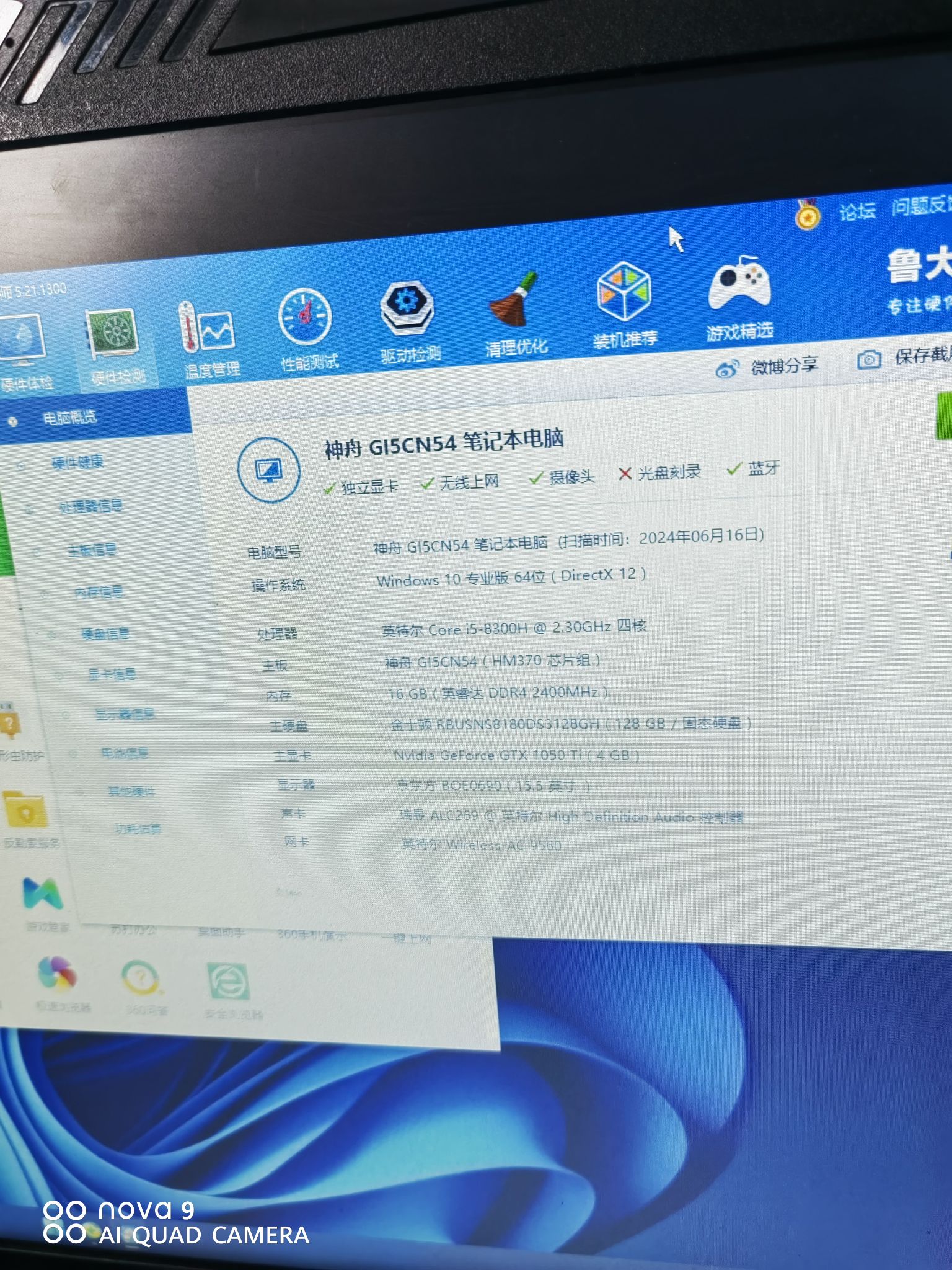Click 京东方 BOE0690 display value
This screenshot has height=1270, width=952.
493,786
